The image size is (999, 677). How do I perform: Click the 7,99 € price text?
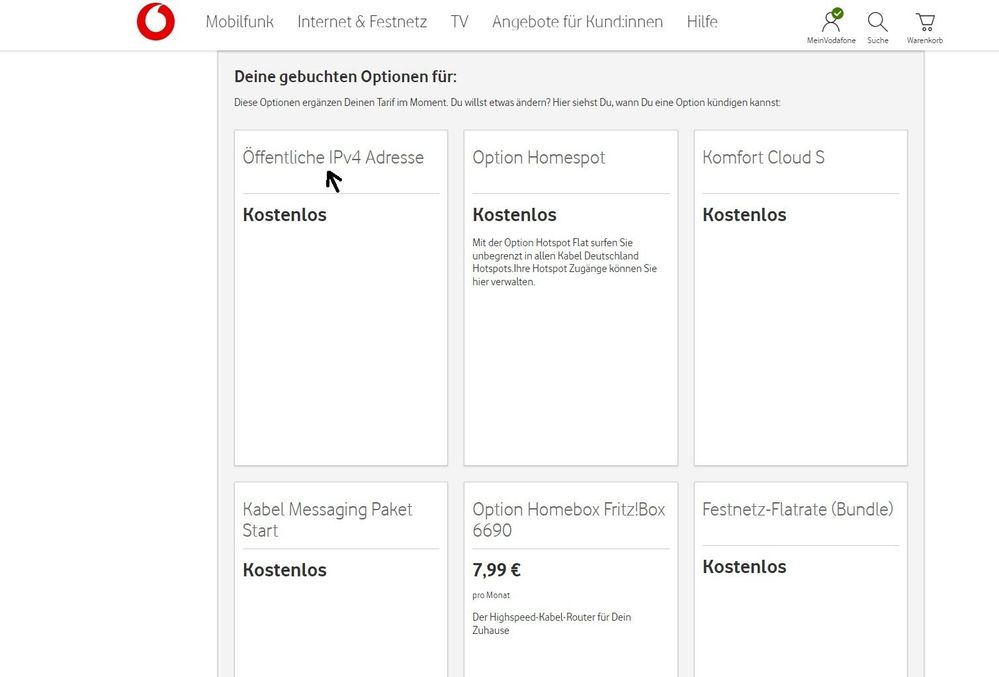tap(495, 569)
